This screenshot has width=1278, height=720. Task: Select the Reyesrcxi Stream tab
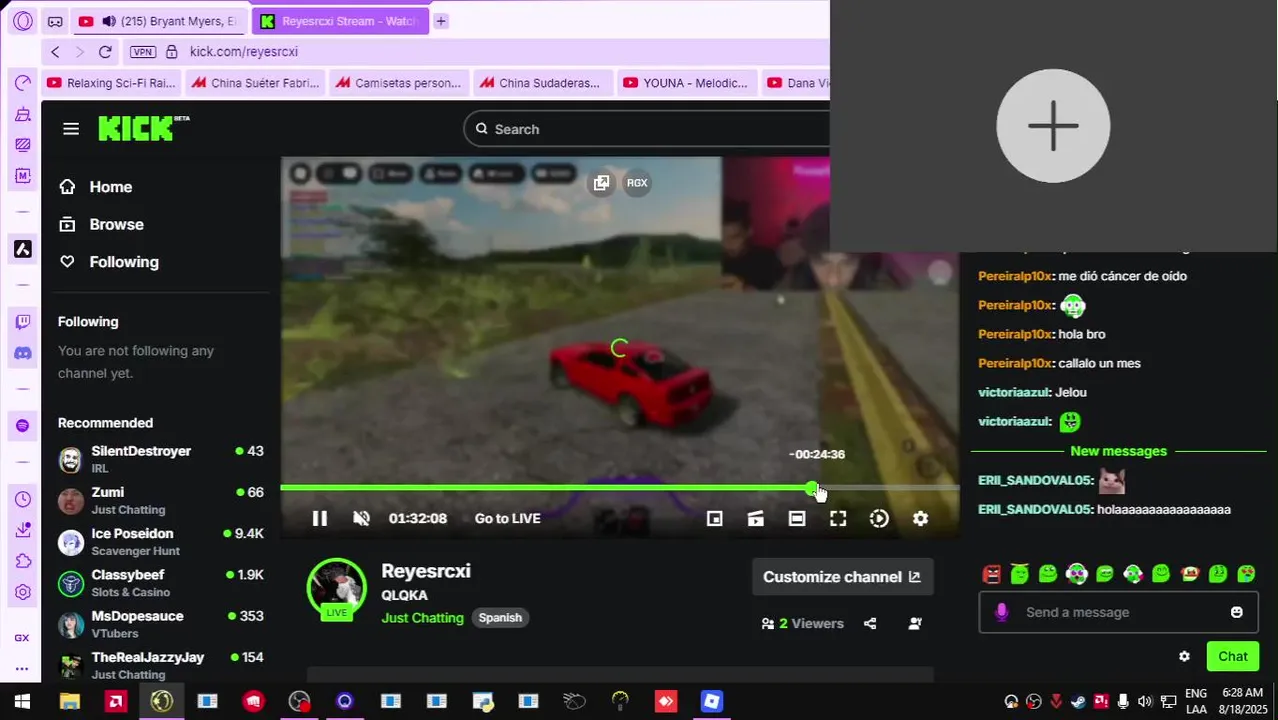click(x=339, y=21)
